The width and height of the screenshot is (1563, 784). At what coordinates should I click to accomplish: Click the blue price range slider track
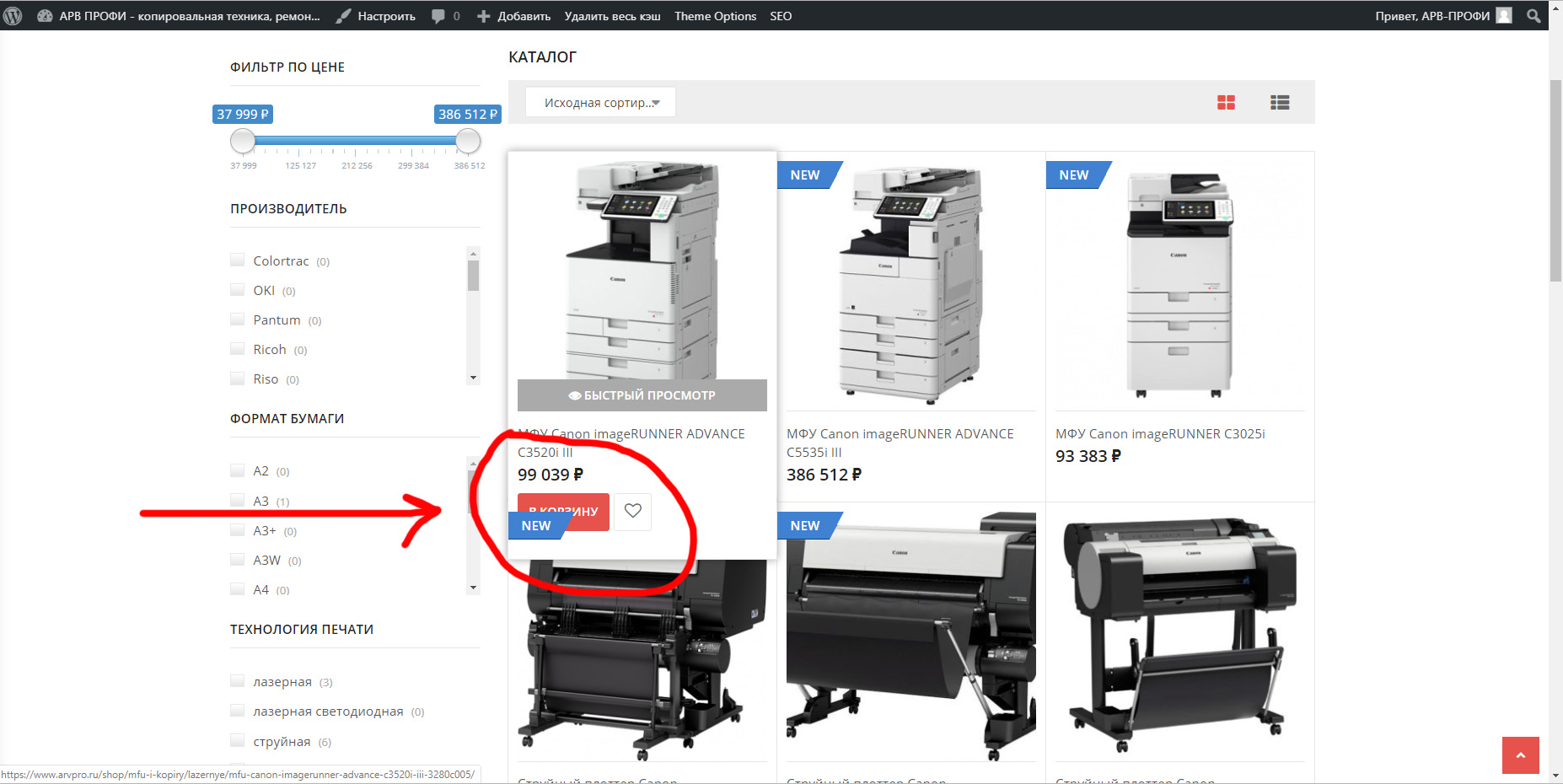(355, 141)
